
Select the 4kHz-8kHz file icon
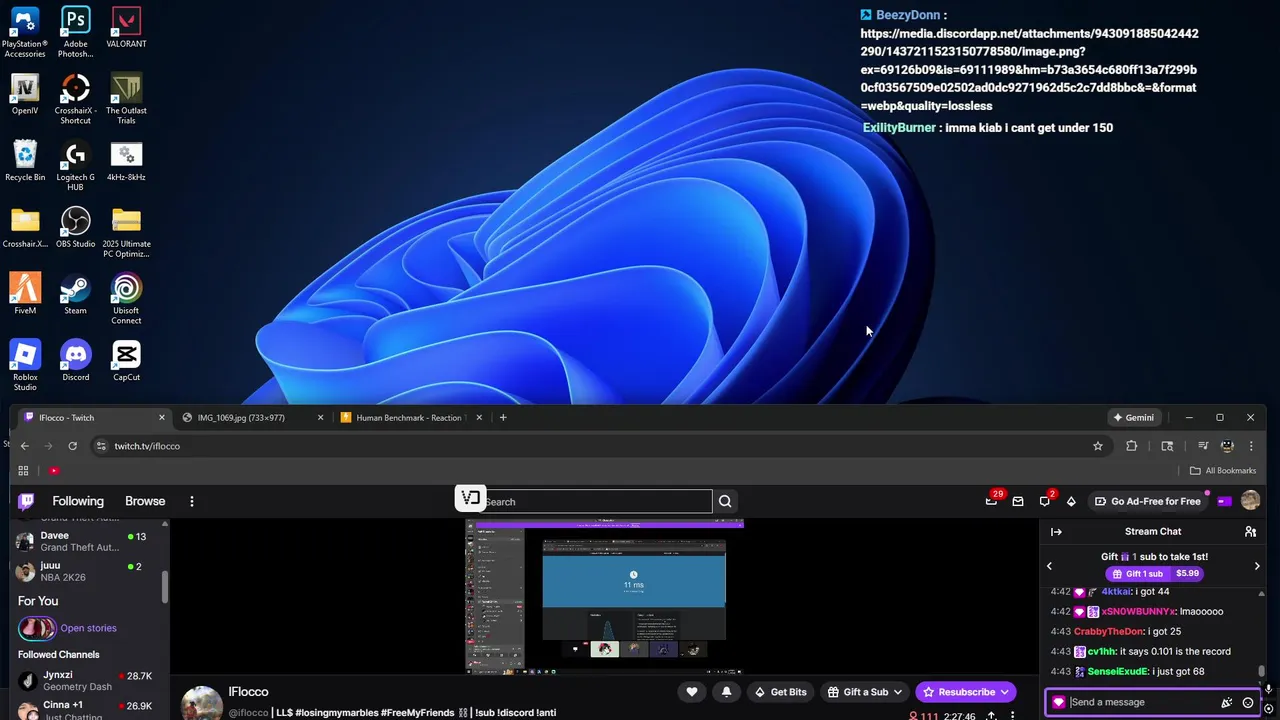[126, 161]
